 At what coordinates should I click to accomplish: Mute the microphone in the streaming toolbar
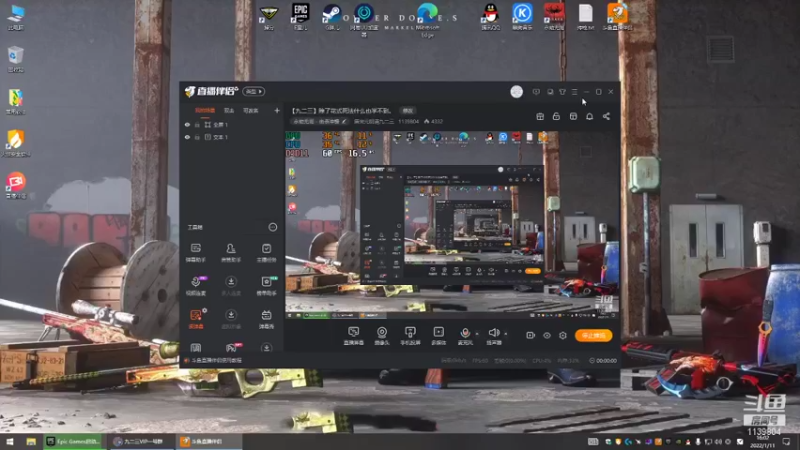465,336
